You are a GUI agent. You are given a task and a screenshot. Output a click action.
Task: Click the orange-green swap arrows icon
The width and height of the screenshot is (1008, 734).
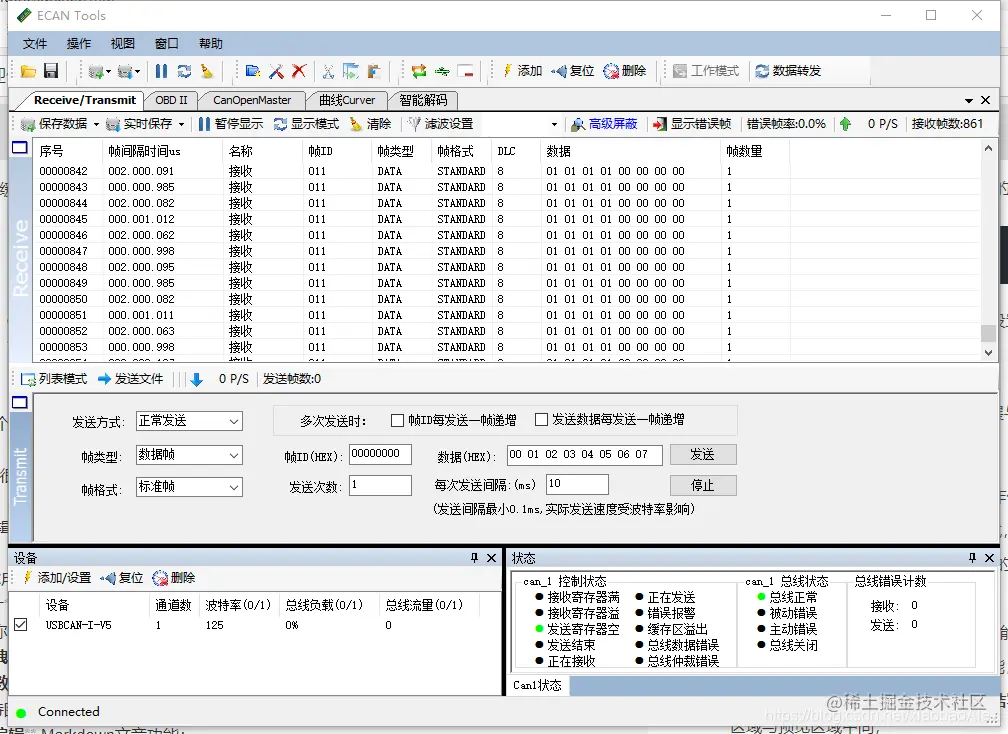419,71
